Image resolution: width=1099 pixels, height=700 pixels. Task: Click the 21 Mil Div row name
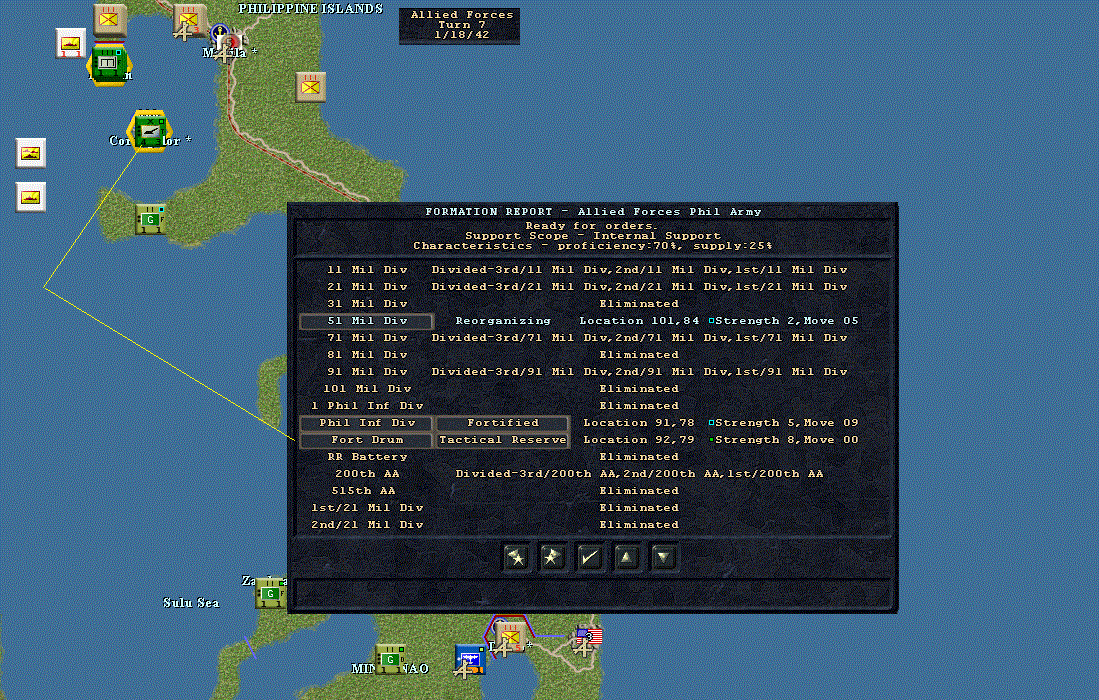point(367,287)
